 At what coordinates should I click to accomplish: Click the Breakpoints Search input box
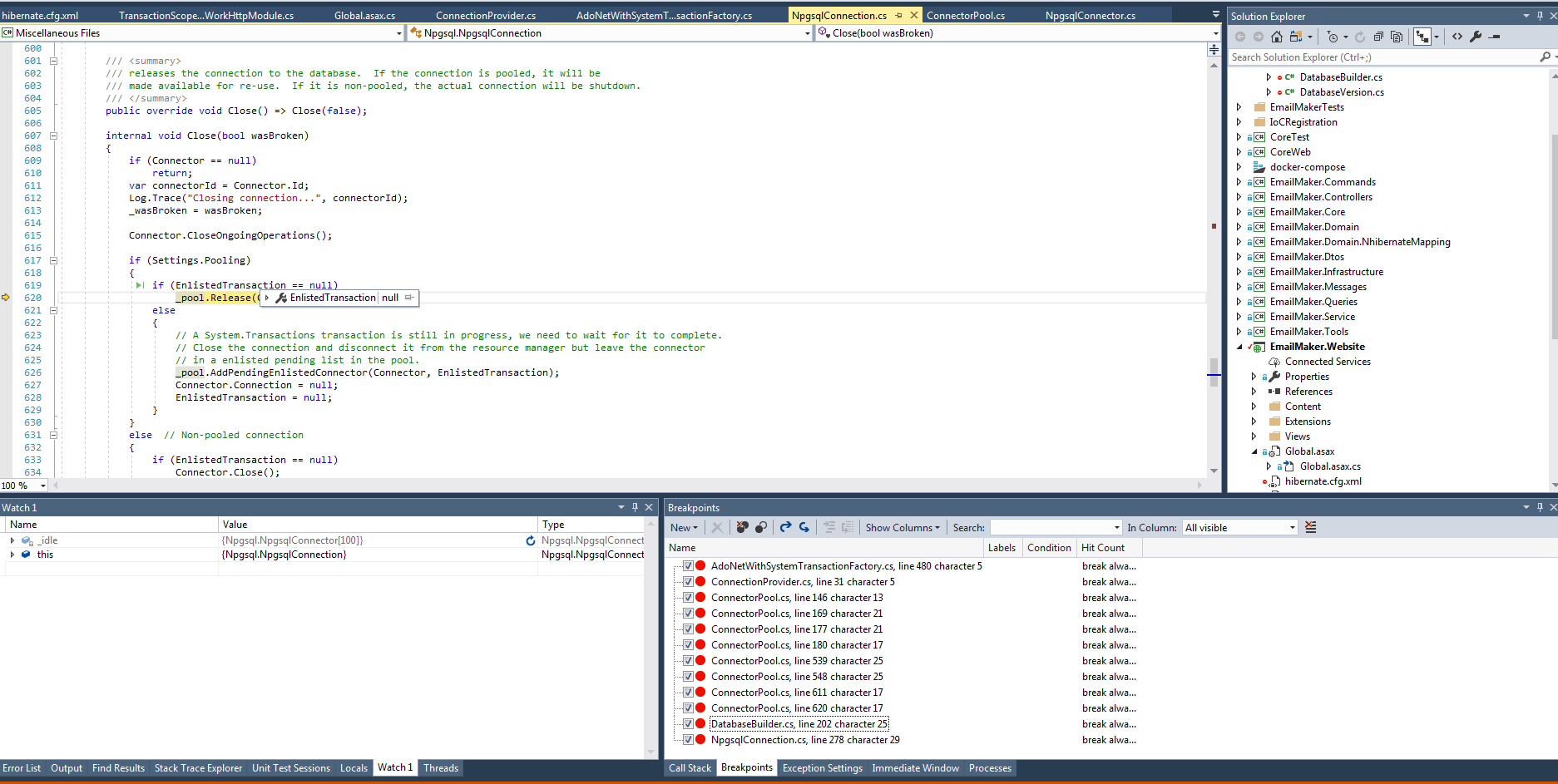(x=1056, y=527)
